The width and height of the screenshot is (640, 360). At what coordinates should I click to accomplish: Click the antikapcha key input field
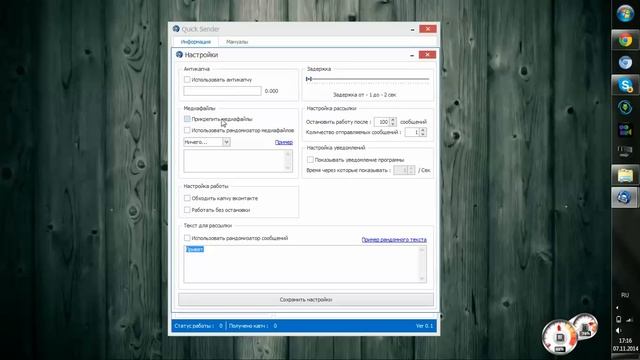pyautogui.click(x=222, y=91)
